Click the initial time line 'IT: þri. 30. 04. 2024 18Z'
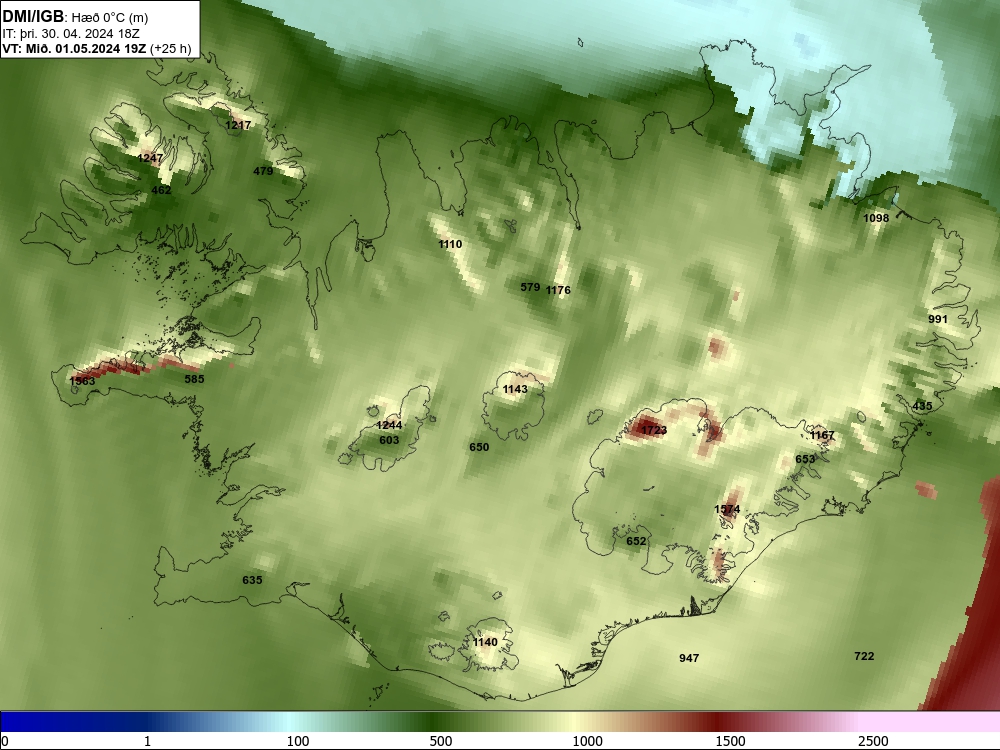This screenshot has height=750, width=1000. [x=71, y=34]
